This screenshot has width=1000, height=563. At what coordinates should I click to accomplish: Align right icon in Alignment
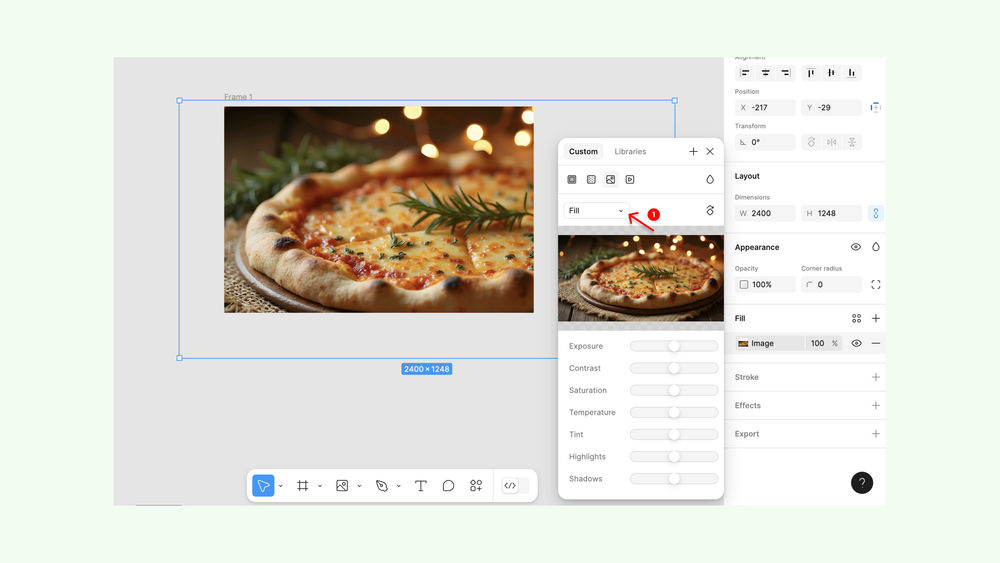click(x=786, y=73)
